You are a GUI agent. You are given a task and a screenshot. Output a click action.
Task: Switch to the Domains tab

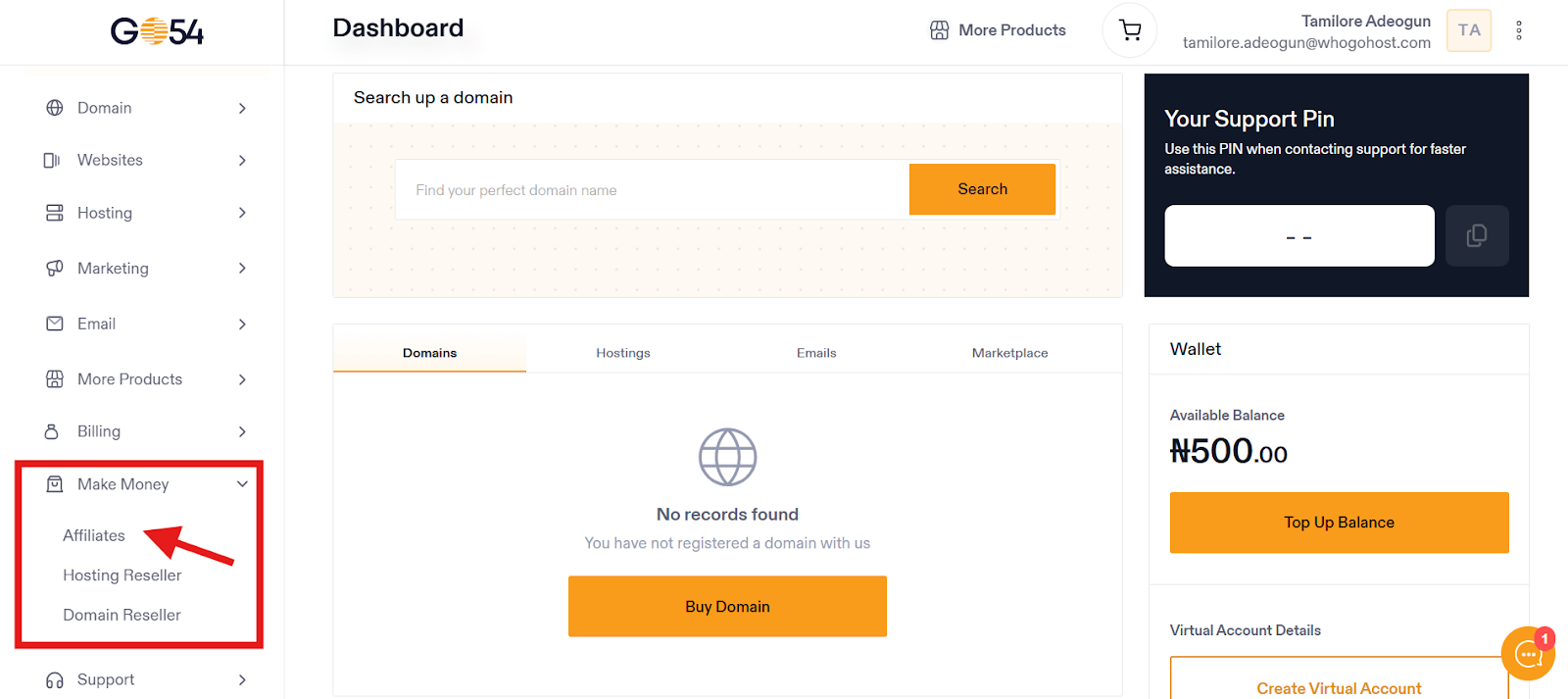click(x=429, y=353)
